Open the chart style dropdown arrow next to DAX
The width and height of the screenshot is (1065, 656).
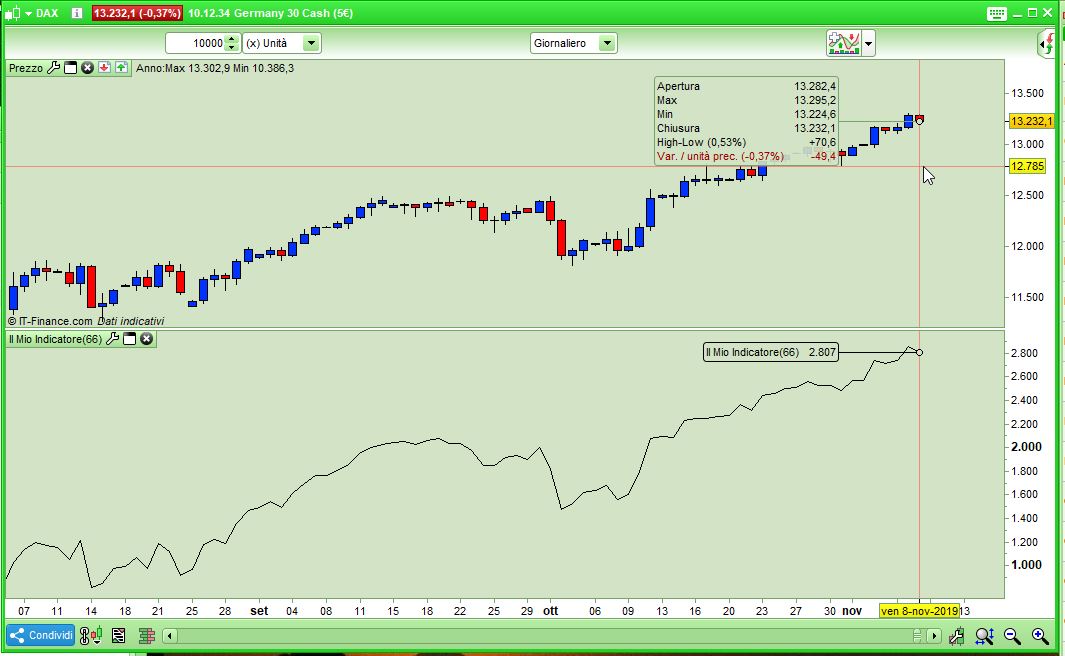point(29,14)
